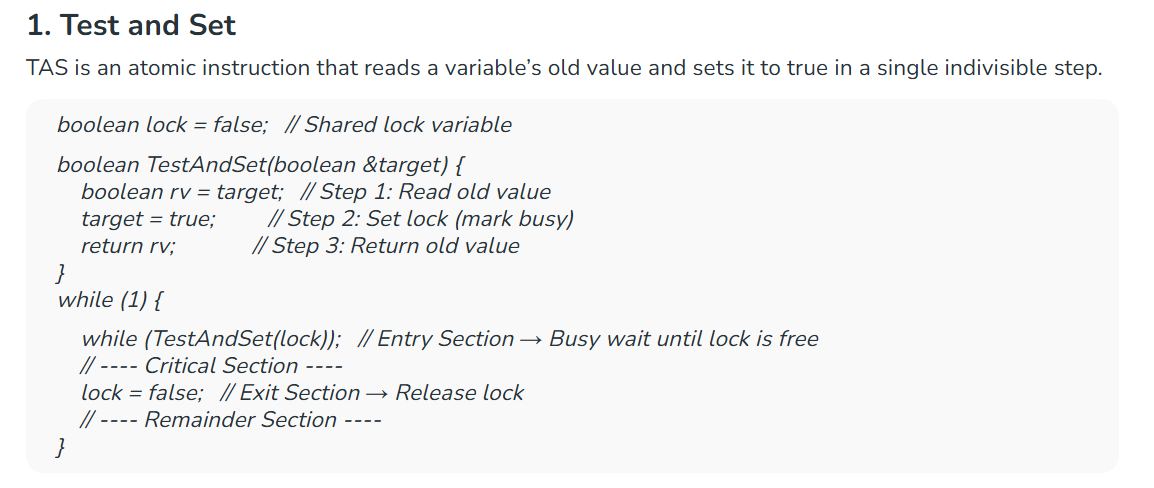This screenshot has height=488, width=1154.
Task: Click the 'Critical Section' comment line
Action: [x=211, y=366]
